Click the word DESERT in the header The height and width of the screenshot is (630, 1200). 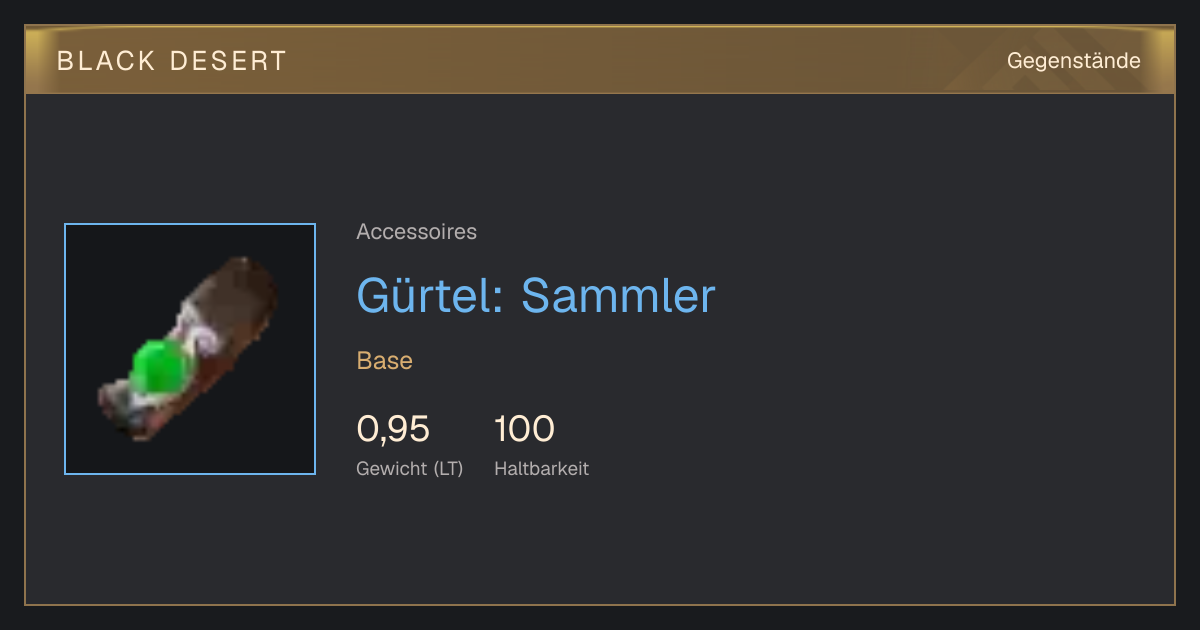pyautogui.click(x=229, y=61)
